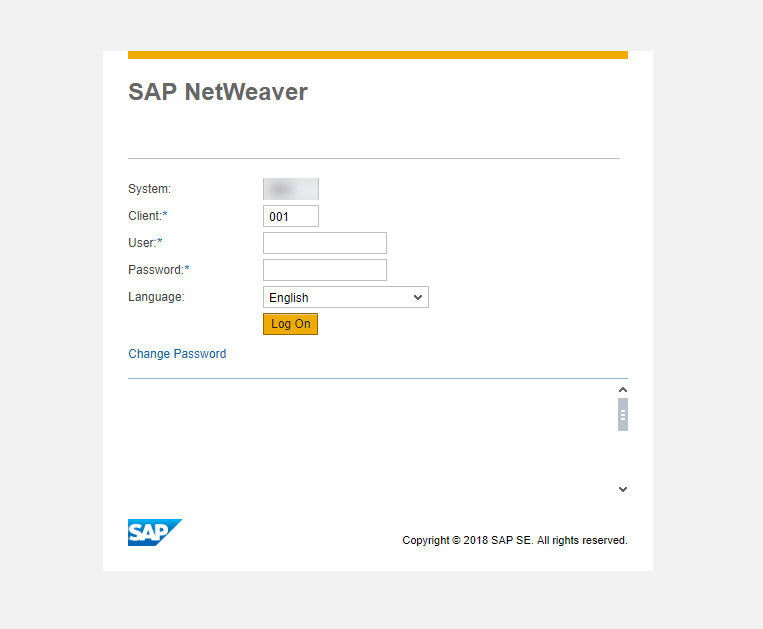Open the Change Password link

click(x=177, y=354)
